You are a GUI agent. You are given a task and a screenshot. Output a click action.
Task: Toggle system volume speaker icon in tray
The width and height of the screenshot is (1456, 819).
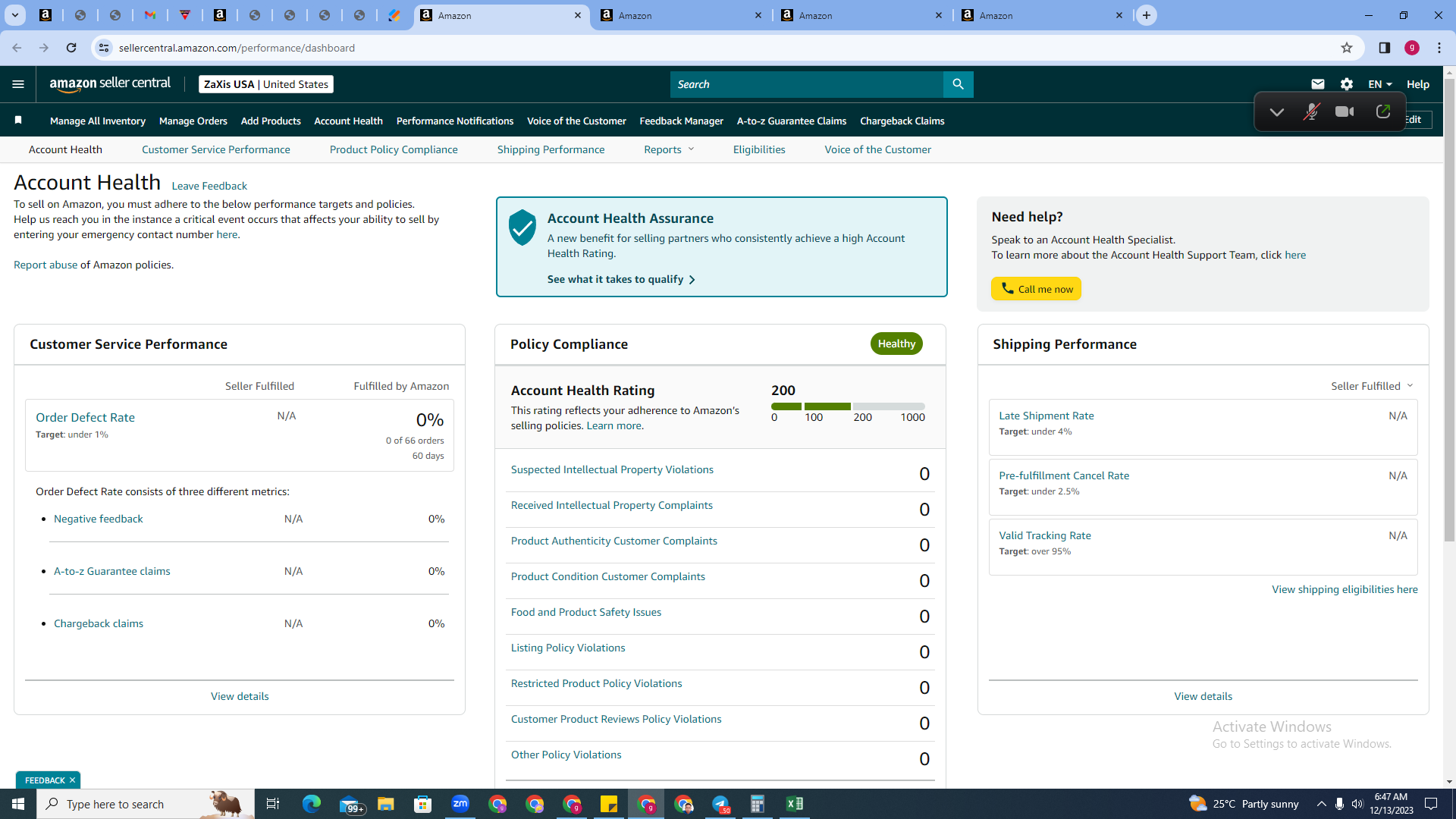[x=1357, y=804]
